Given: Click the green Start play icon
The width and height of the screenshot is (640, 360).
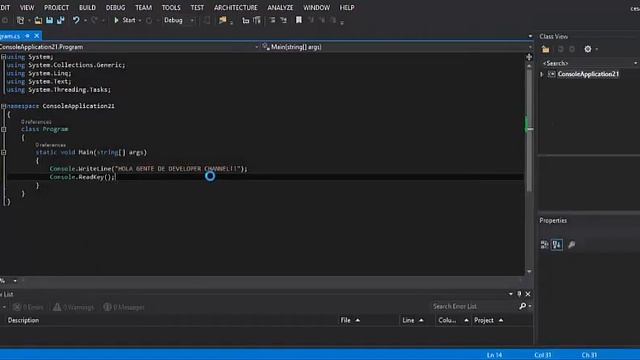Looking at the screenshot, I should (x=116, y=20).
